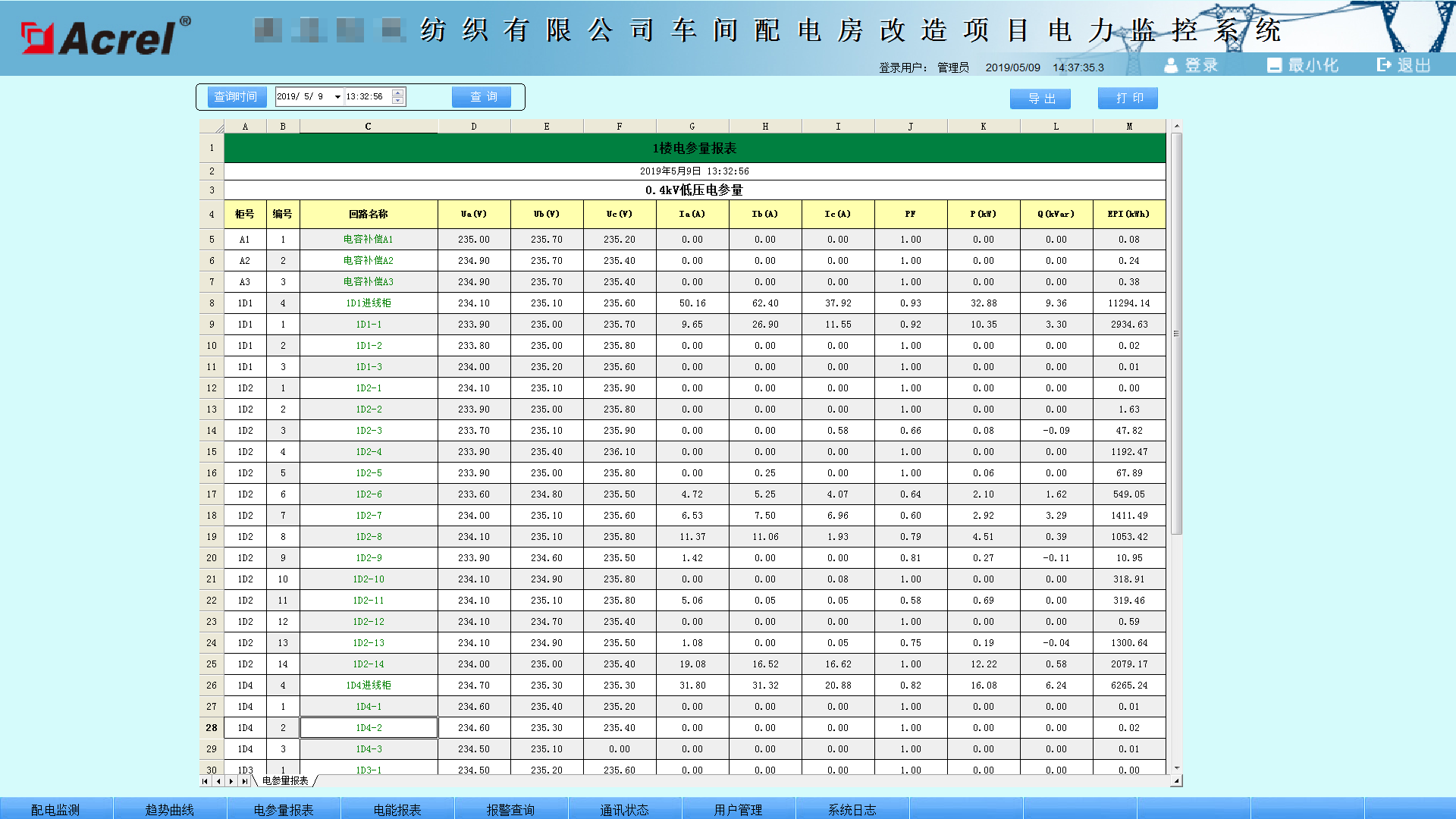
Task: Click EPI value 2934.63
Action: pyautogui.click(x=1129, y=325)
